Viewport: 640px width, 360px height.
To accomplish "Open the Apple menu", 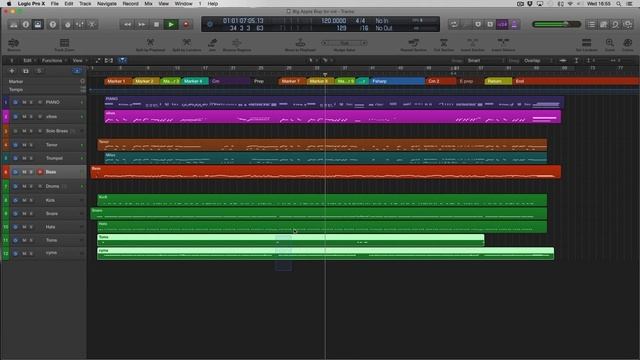I will coord(9,4).
